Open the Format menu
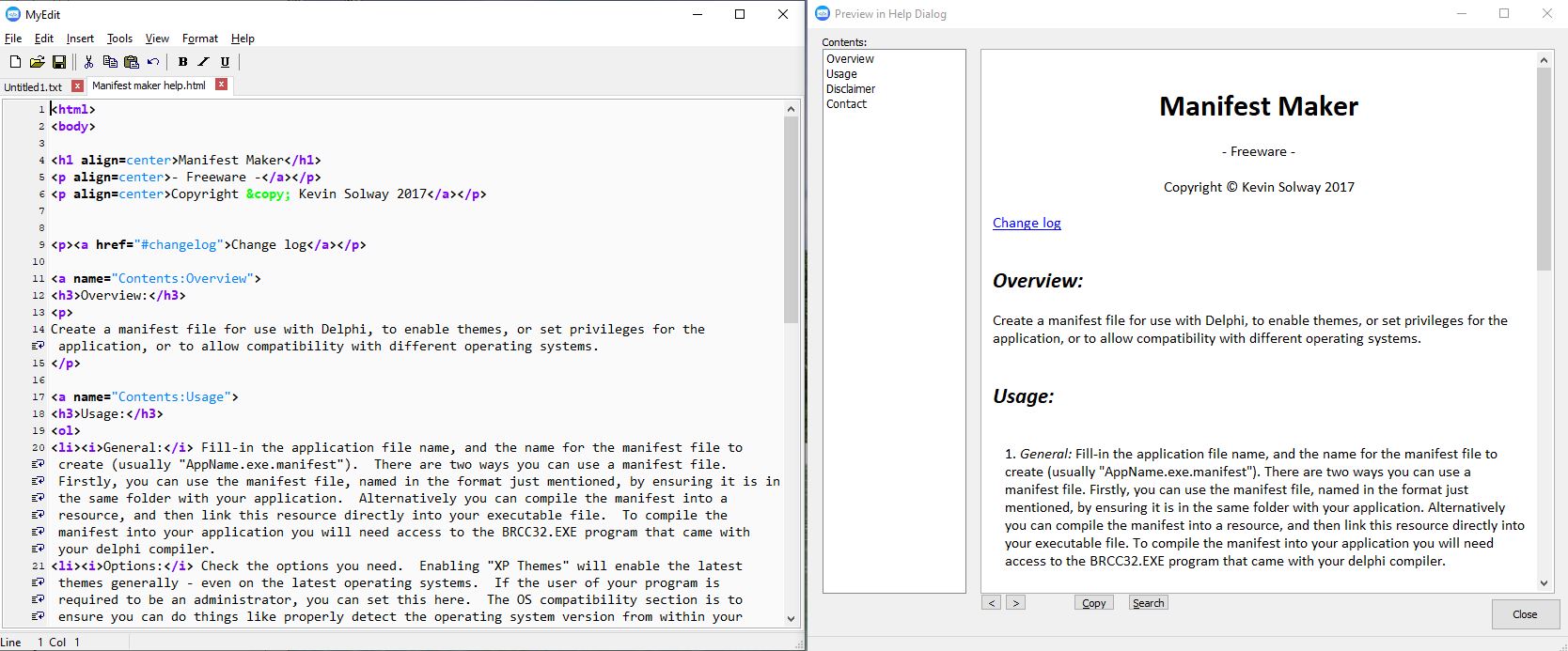1568x651 pixels. (x=200, y=39)
